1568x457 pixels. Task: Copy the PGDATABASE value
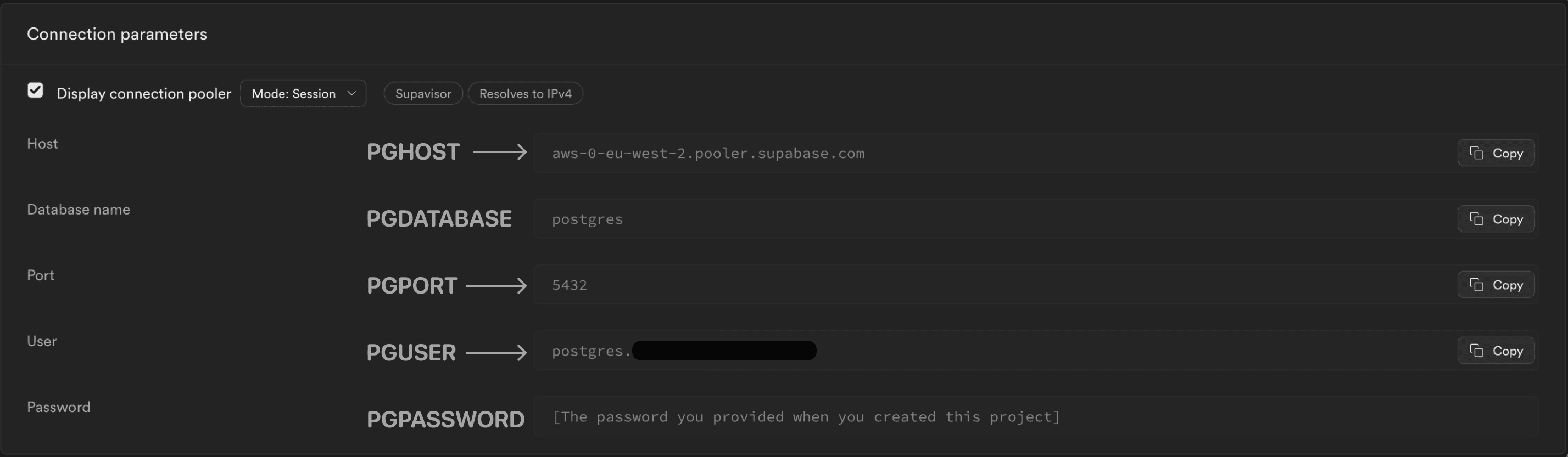pyautogui.click(x=1496, y=219)
